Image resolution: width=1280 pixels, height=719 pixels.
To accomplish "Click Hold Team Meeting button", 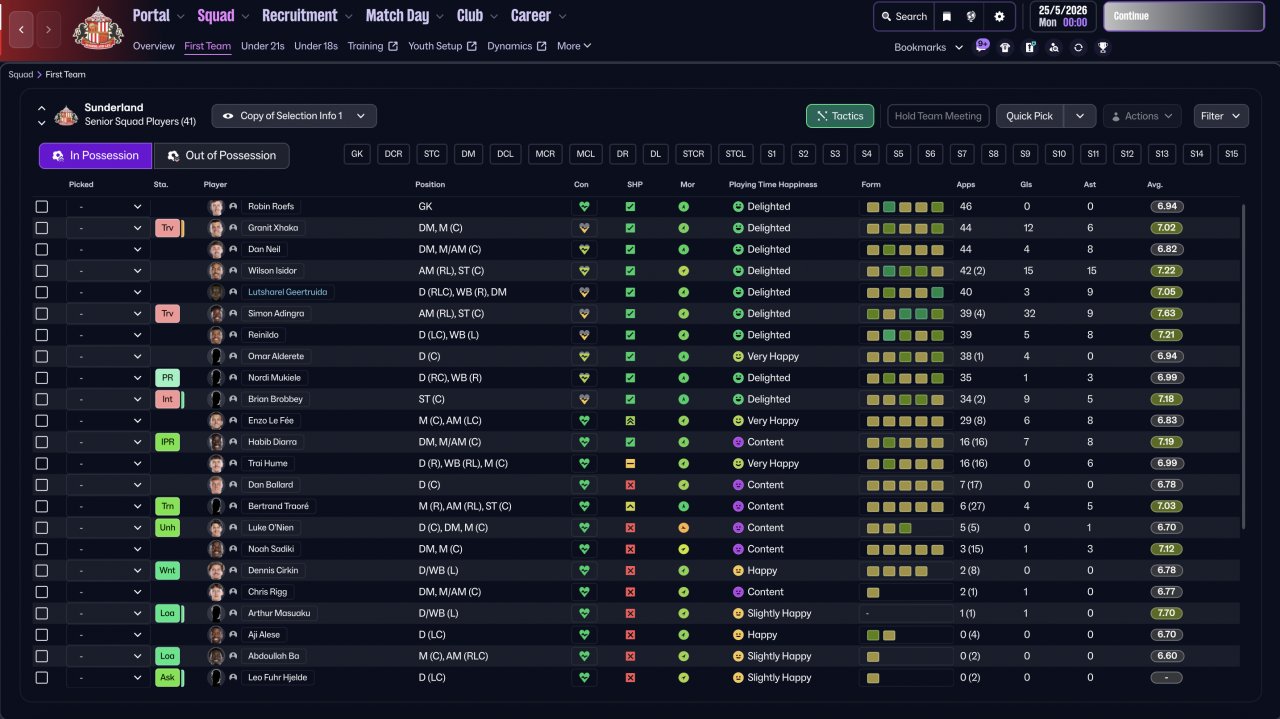I will tap(938, 116).
